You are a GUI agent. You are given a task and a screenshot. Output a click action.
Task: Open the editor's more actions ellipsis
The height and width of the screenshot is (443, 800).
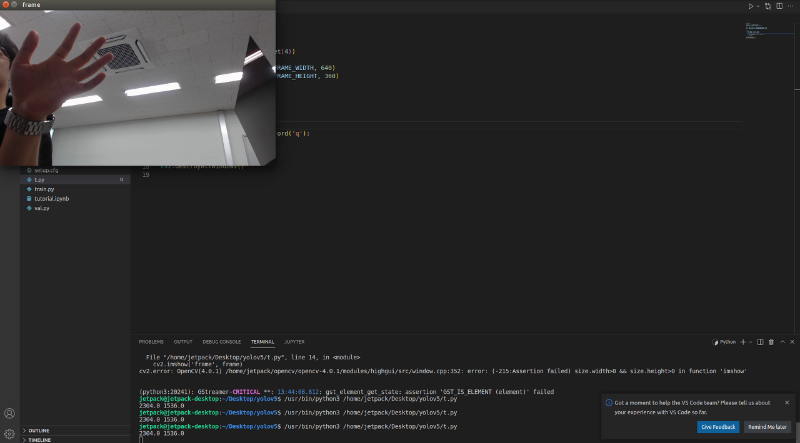[790, 6]
